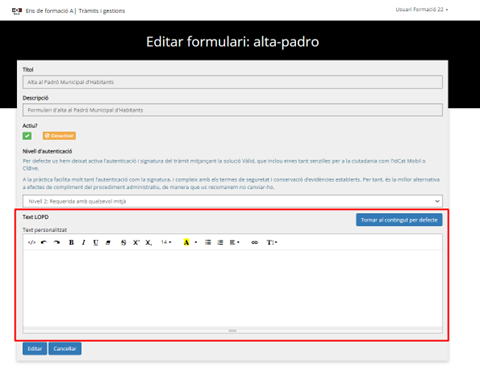
Task: Apply superscript formatting
Action: pos(136,242)
